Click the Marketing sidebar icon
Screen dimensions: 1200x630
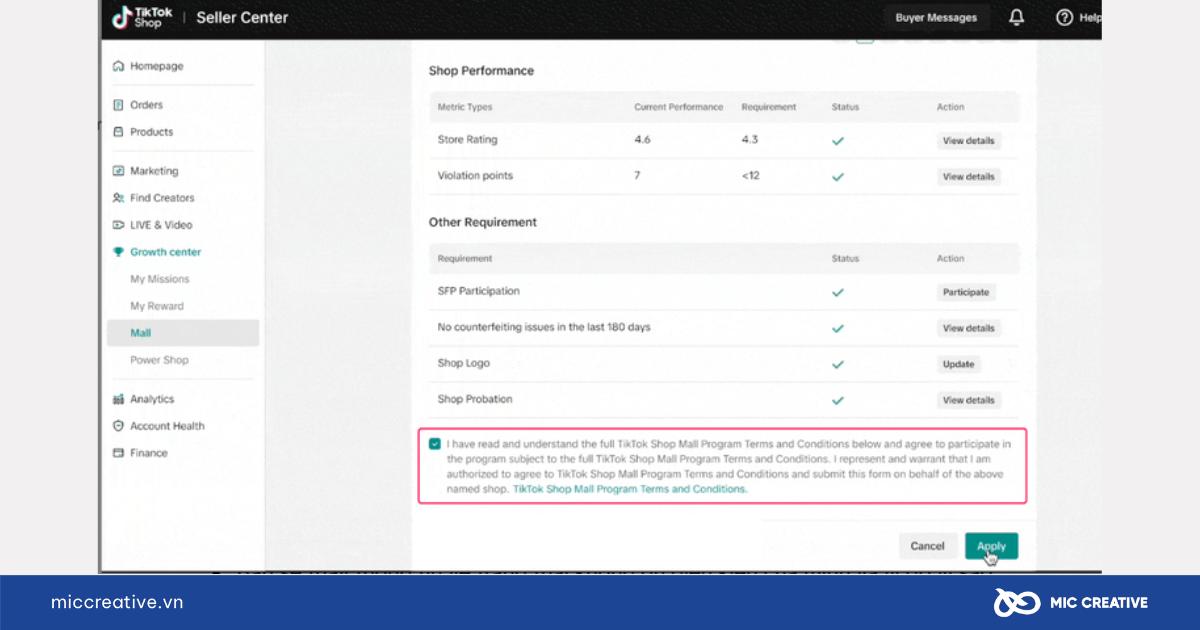(119, 171)
